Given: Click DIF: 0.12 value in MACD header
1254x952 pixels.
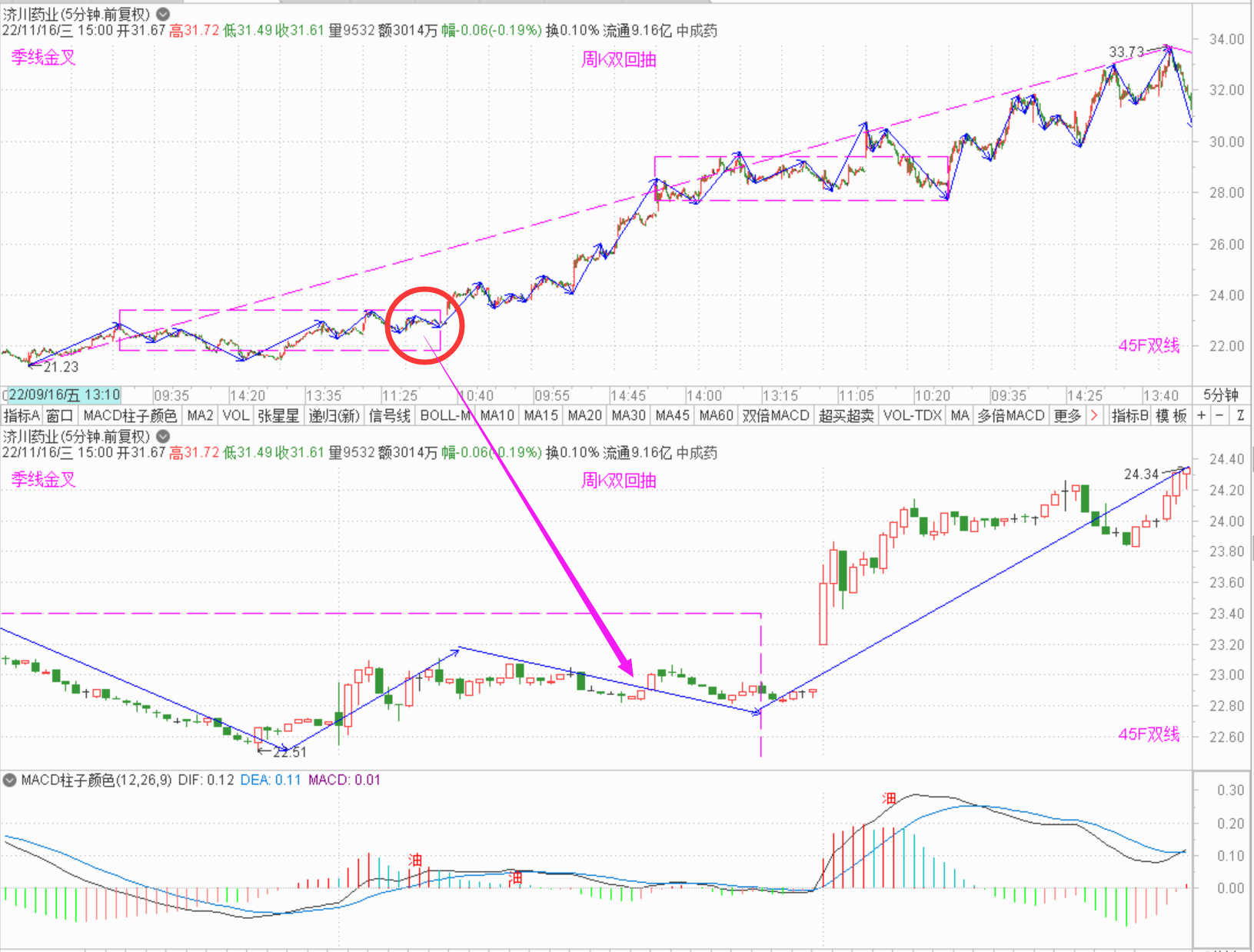Looking at the screenshot, I should (x=206, y=780).
